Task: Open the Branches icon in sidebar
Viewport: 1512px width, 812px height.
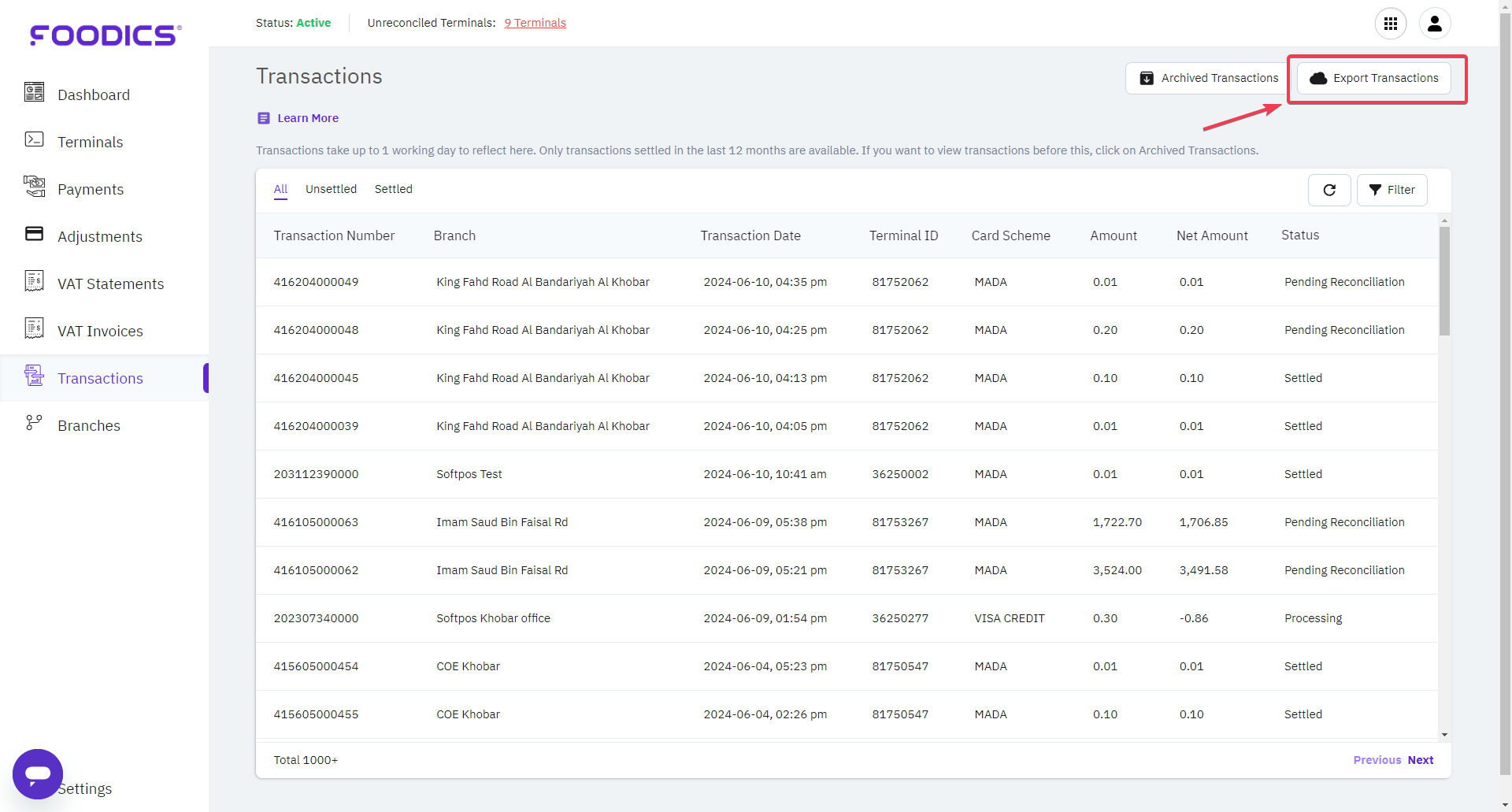Action: point(34,424)
